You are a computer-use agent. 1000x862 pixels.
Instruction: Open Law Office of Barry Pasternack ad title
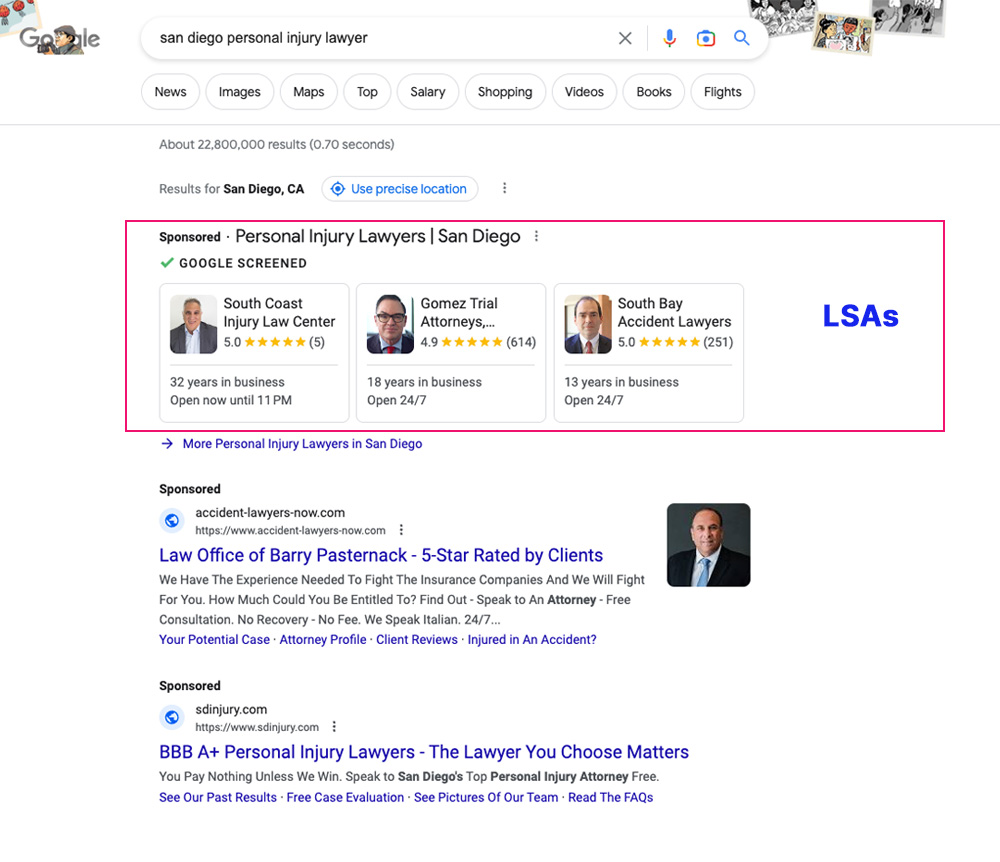tap(381, 555)
